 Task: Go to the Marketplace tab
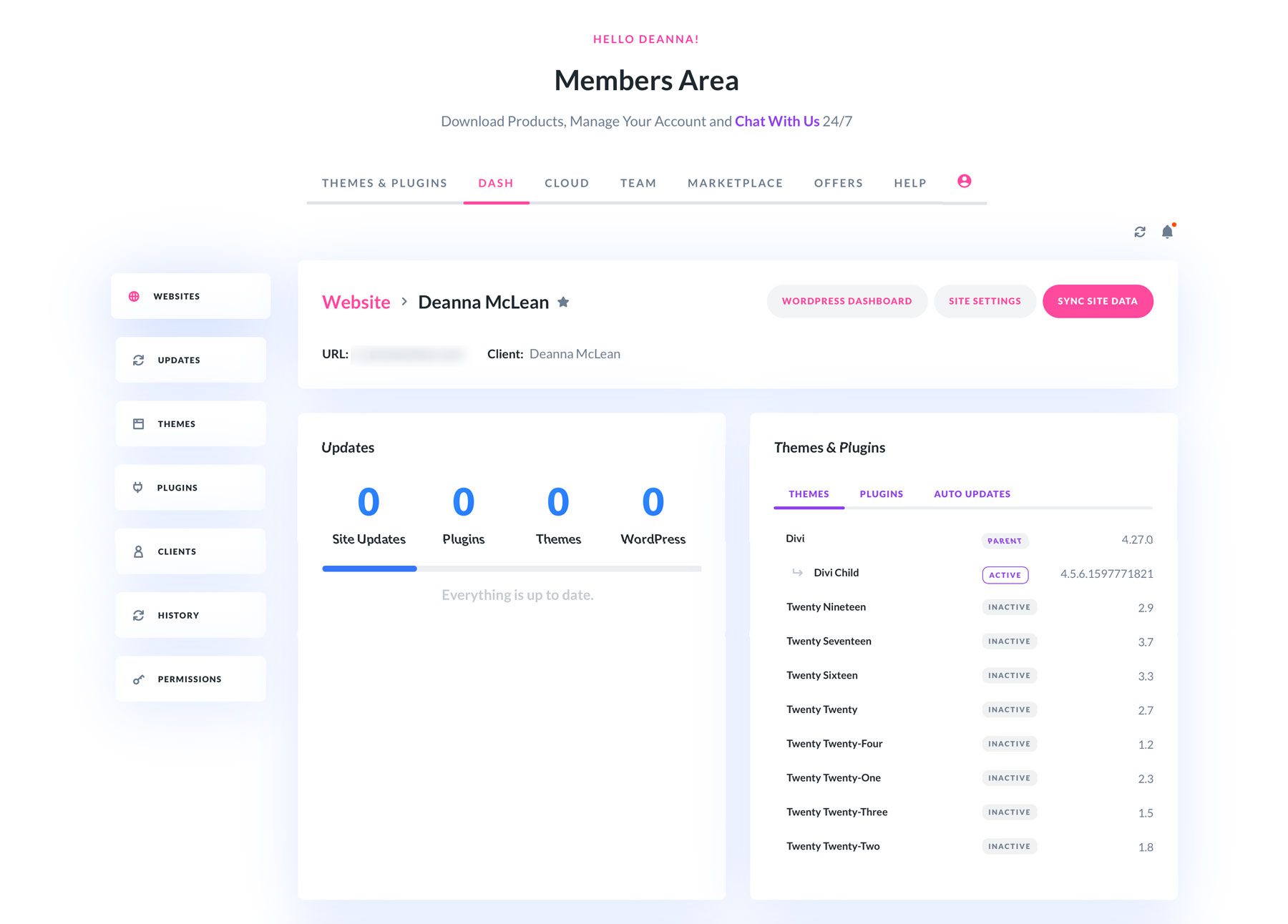coord(735,183)
